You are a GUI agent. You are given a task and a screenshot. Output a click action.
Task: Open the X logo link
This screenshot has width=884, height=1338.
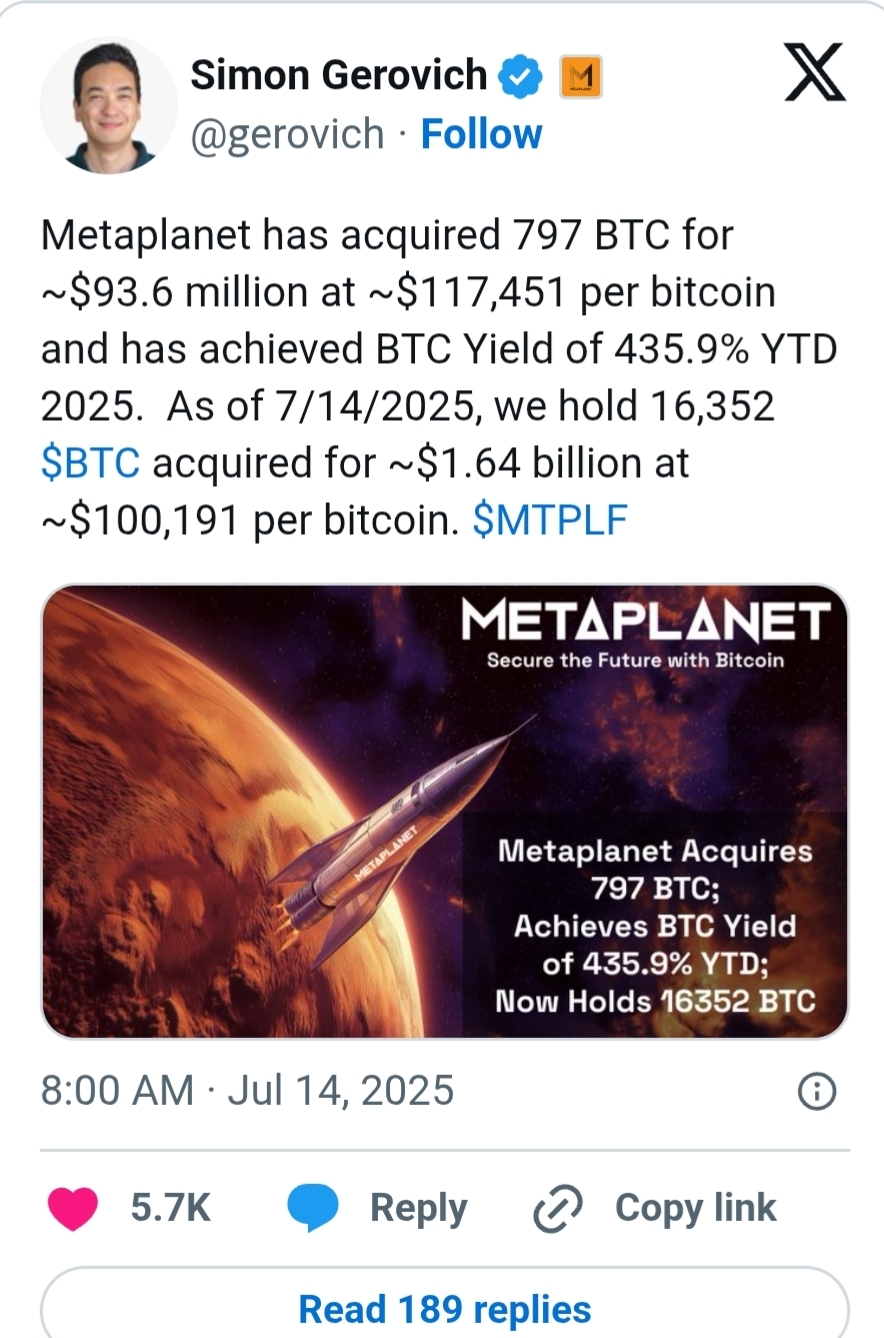814,75
